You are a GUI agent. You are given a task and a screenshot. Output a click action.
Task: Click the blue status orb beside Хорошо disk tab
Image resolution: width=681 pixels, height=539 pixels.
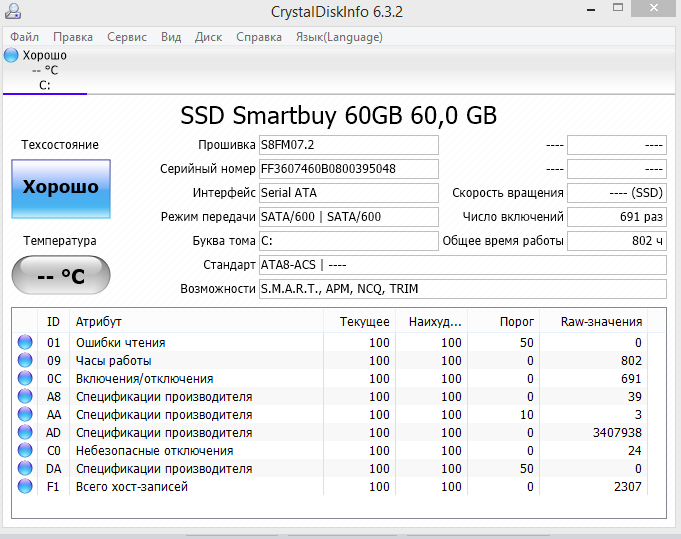pyautogui.click(x=11, y=55)
